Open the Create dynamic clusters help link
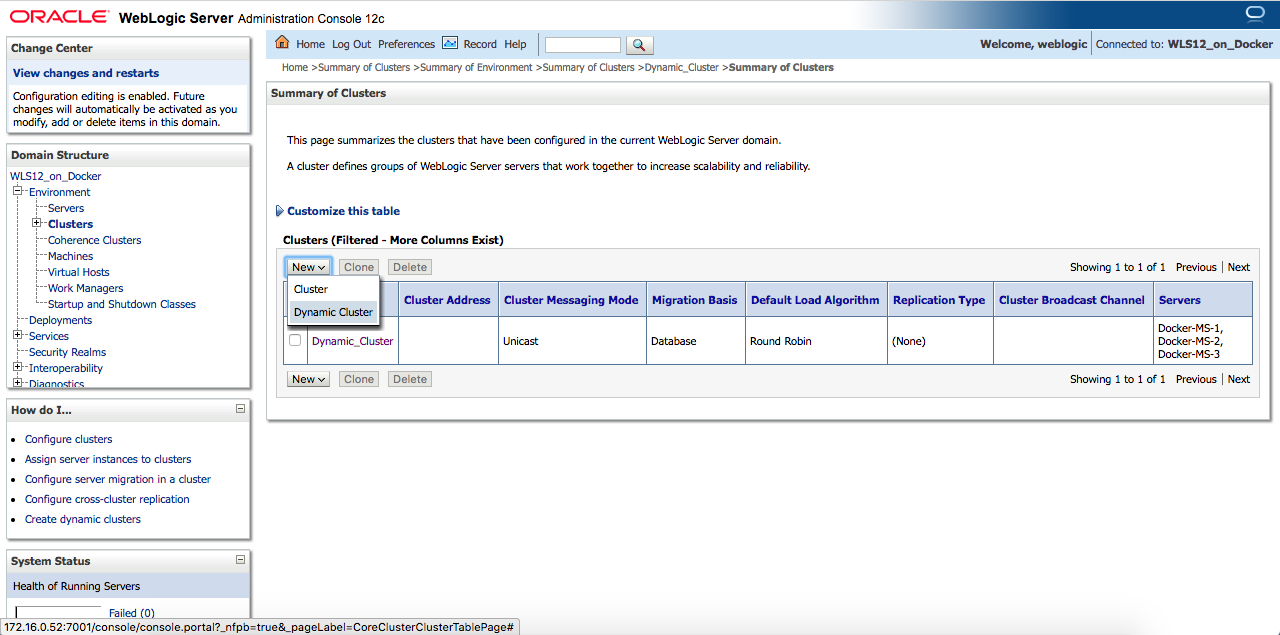Image resolution: width=1280 pixels, height=635 pixels. pos(83,519)
